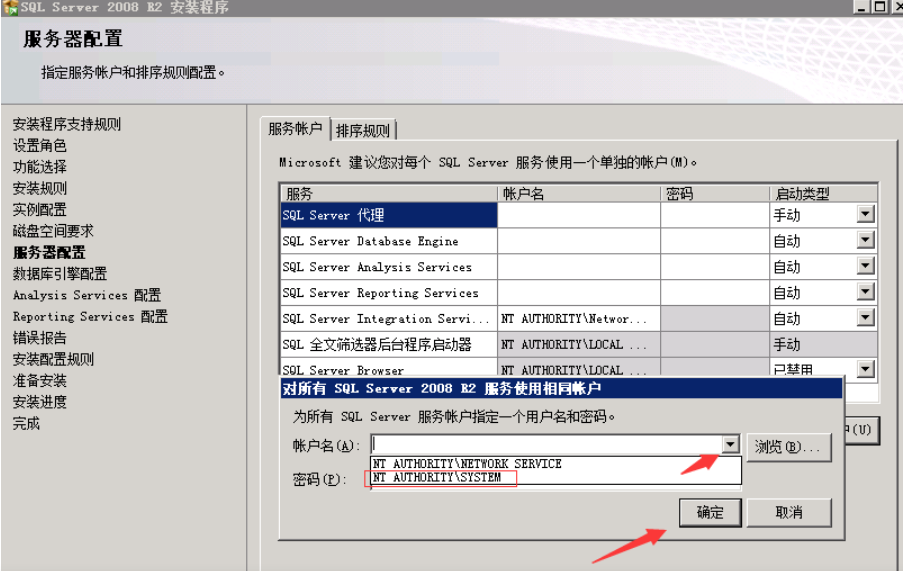This screenshot has width=903, height=571.
Task: Click the 启动类型 column header
Action: click(823, 193)
